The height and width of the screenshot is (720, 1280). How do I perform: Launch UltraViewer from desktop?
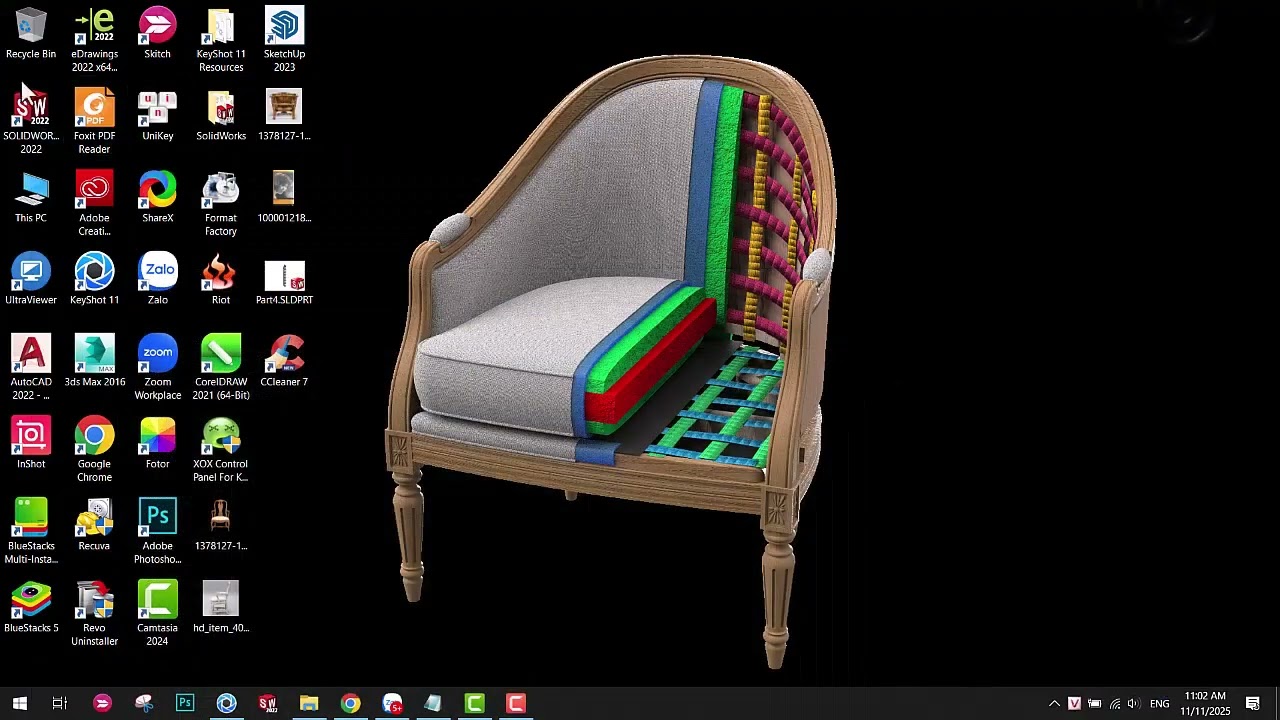[31, 280]
